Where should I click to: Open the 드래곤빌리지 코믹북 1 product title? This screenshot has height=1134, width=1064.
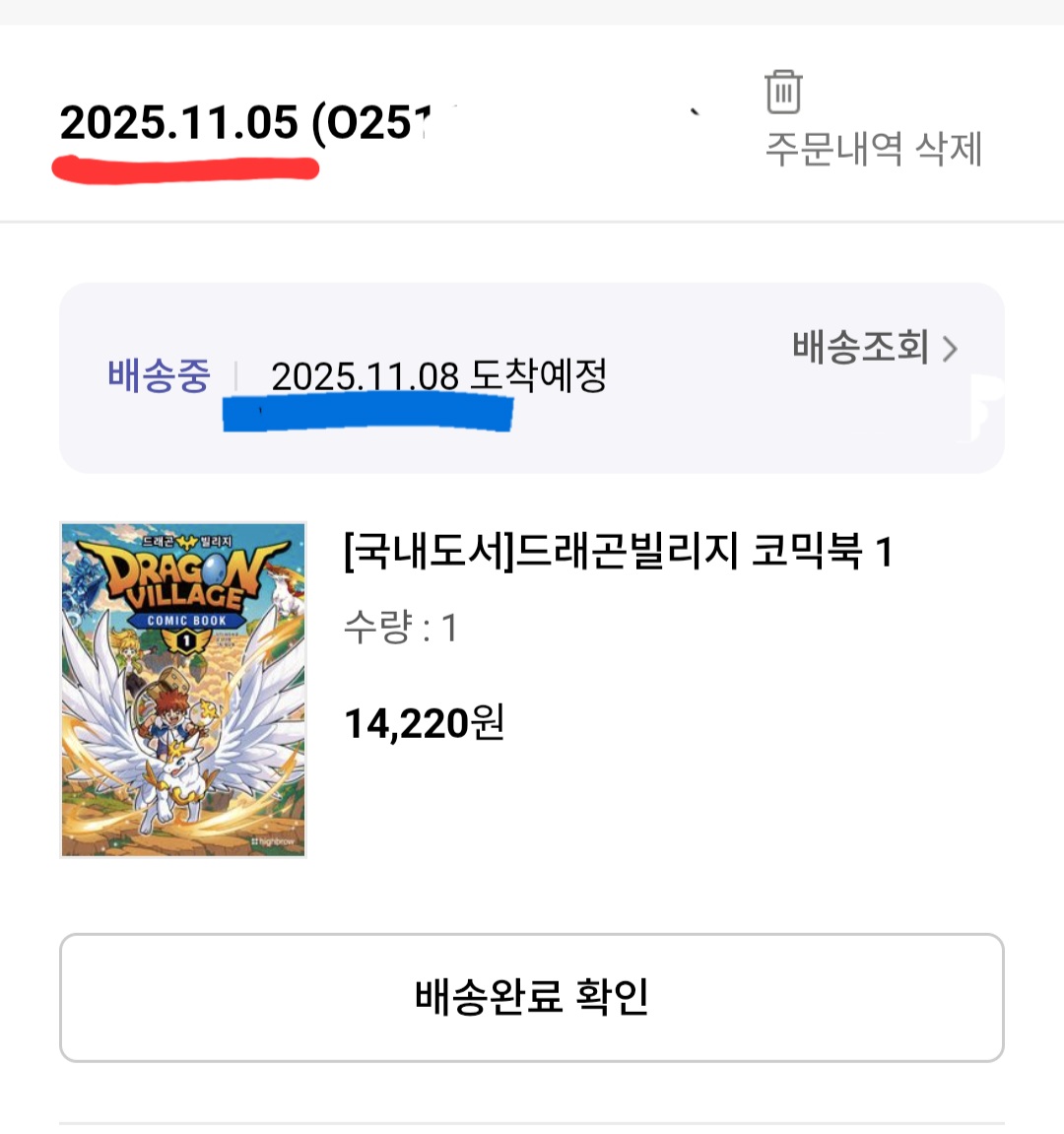[x=618, y=551]
